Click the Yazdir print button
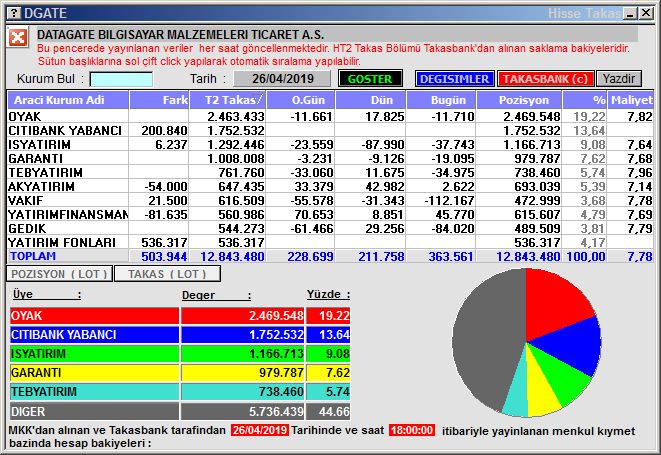 pyautogui.click(x=619, y=79)
